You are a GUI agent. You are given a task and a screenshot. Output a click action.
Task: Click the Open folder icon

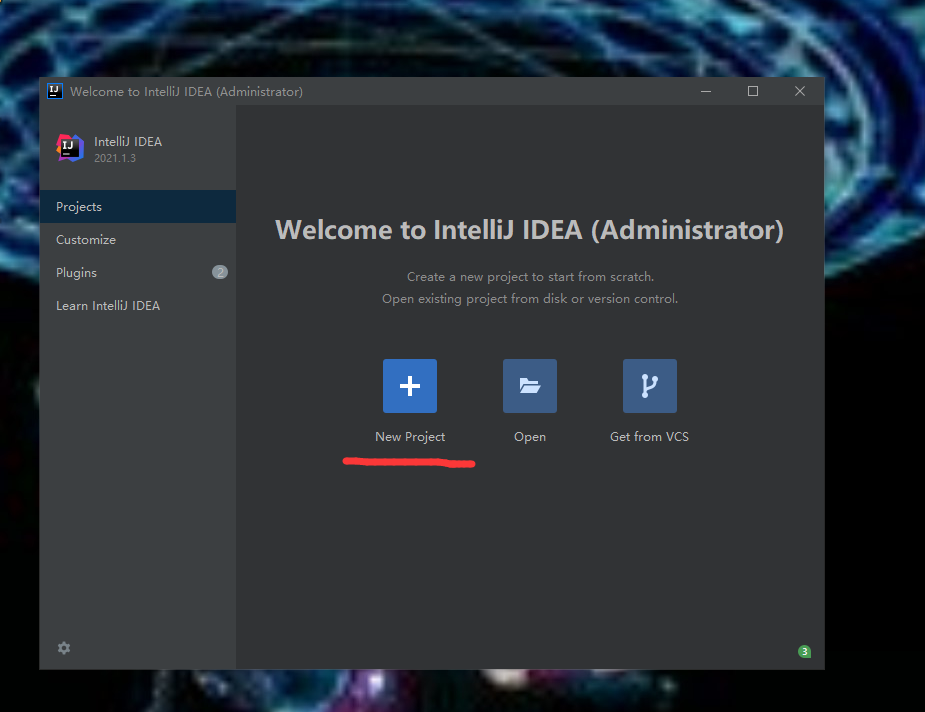pos(530,386)
